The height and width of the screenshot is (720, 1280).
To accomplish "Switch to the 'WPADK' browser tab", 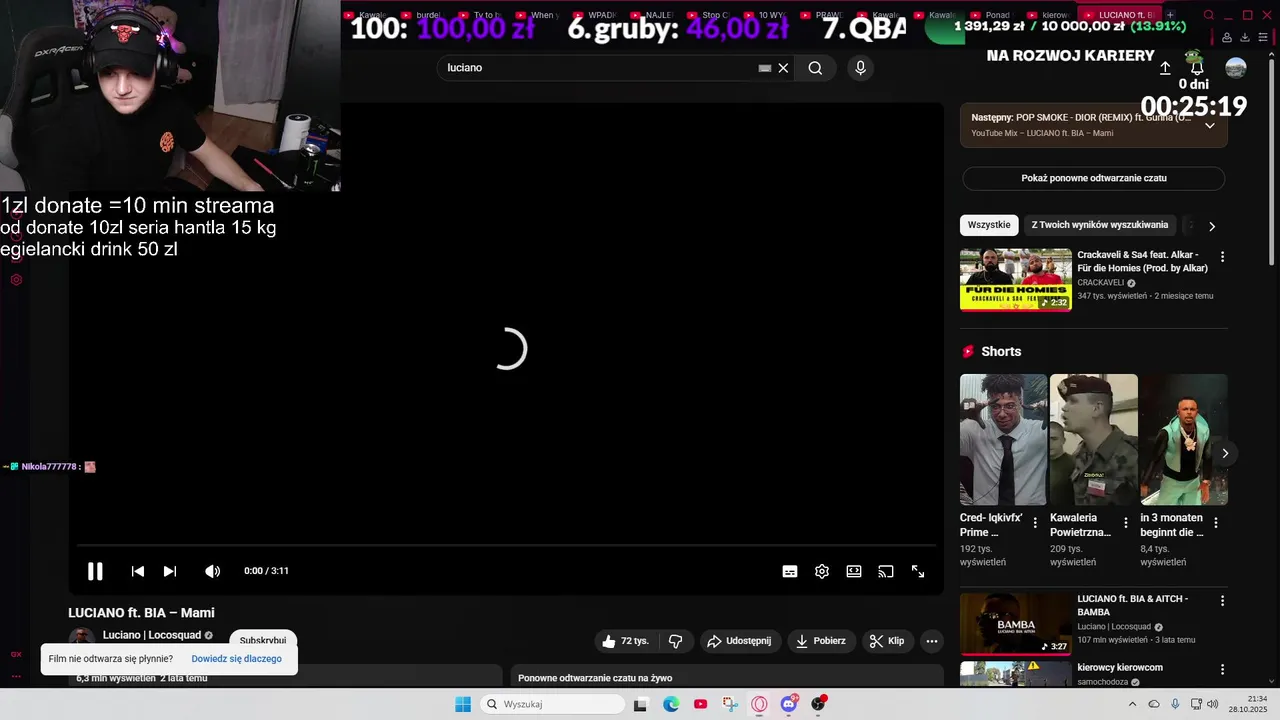I will (597, 15).
